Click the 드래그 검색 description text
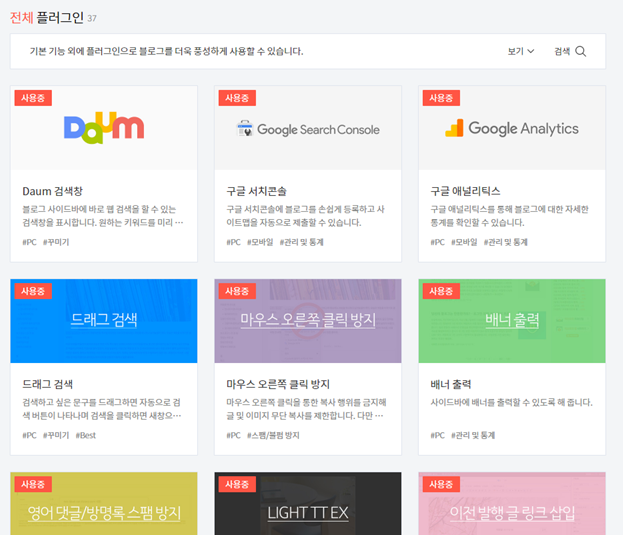623x535 pixels. coord(103,409)
